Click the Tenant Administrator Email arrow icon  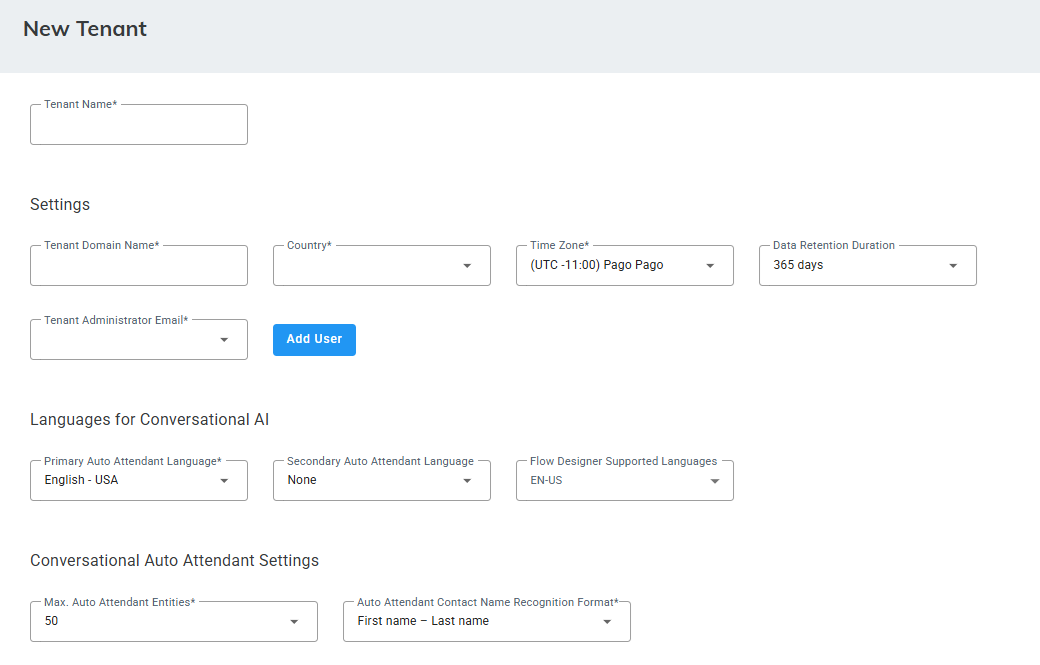click(x=224, y=340)
